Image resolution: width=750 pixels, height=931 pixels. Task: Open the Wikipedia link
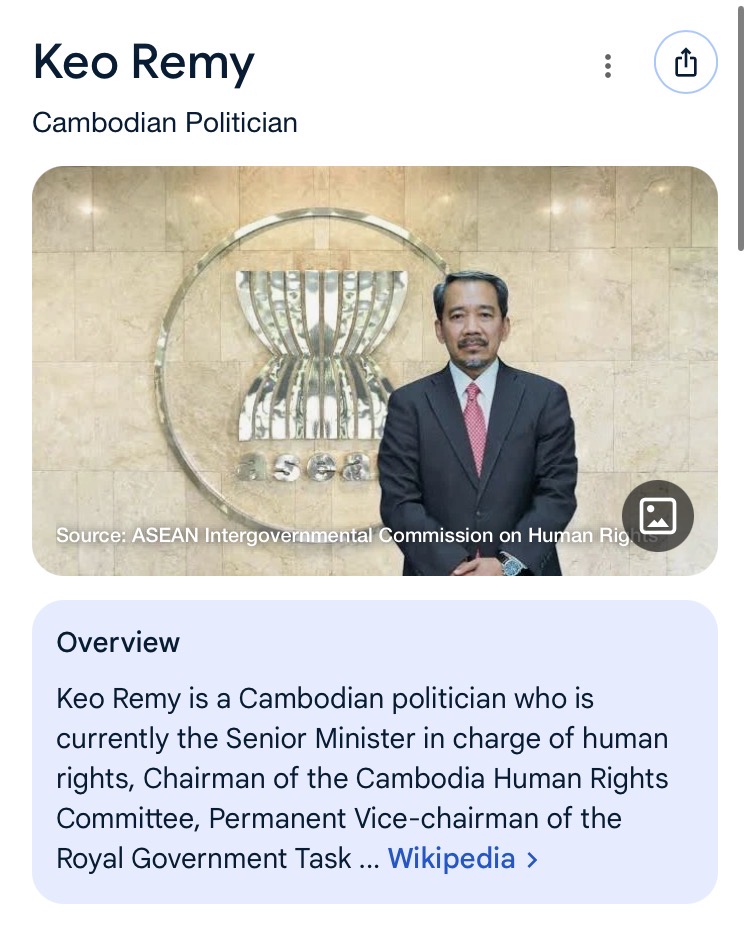point(451,858)
